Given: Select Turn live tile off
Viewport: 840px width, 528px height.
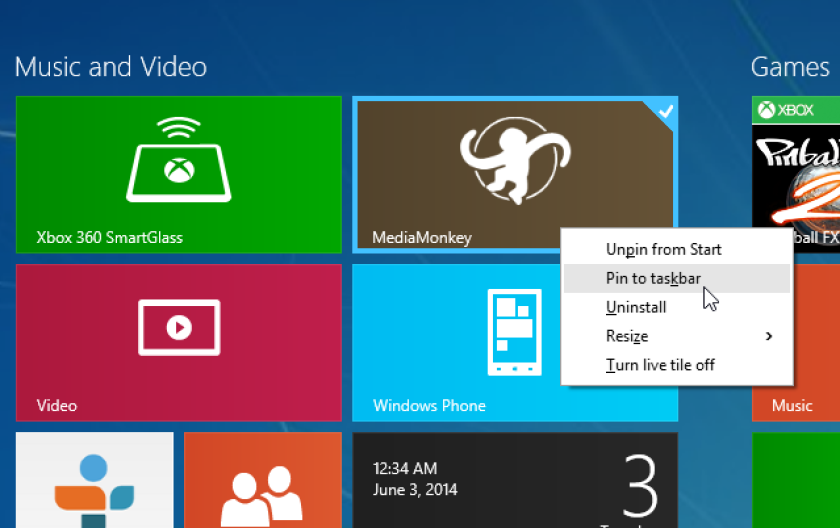Looking at the screenshot, I should click(677, 365).
